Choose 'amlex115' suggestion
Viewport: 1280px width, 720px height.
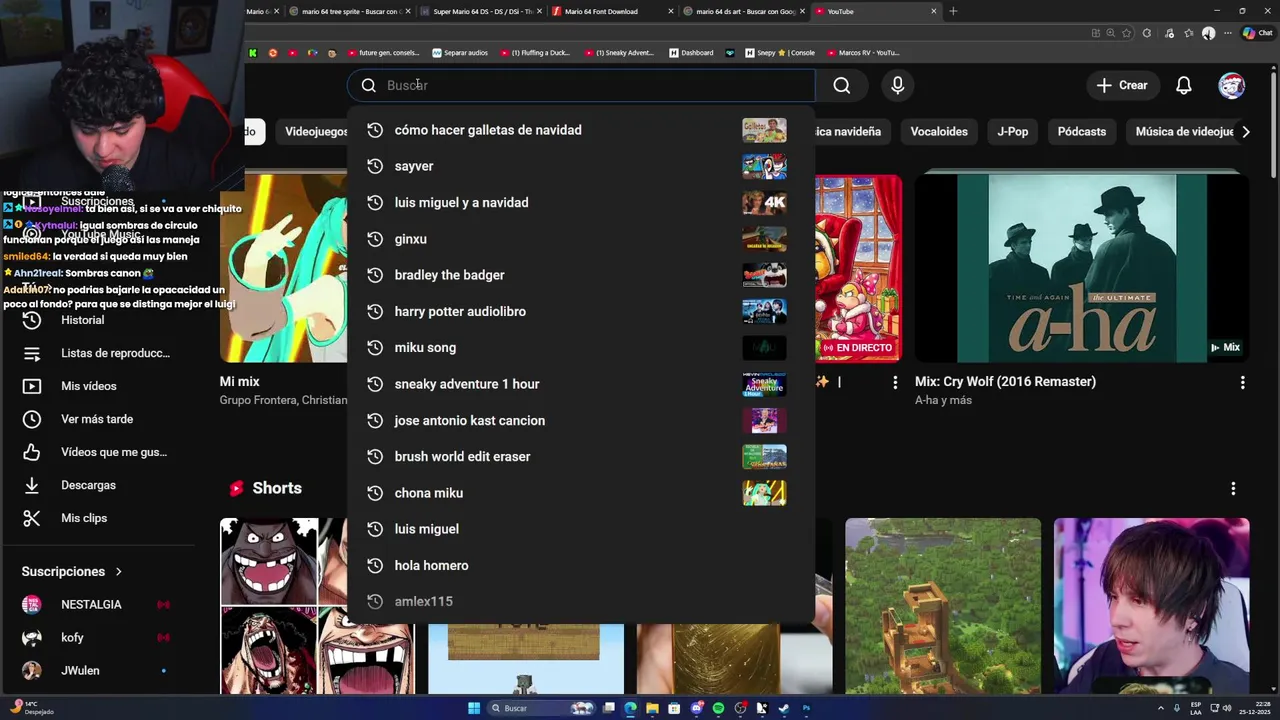point(581,601)
